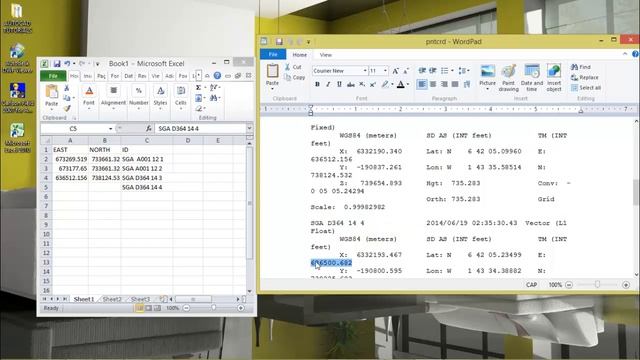Insert Date and time in WordPad
640x360 pixels.
click(532, 78)
